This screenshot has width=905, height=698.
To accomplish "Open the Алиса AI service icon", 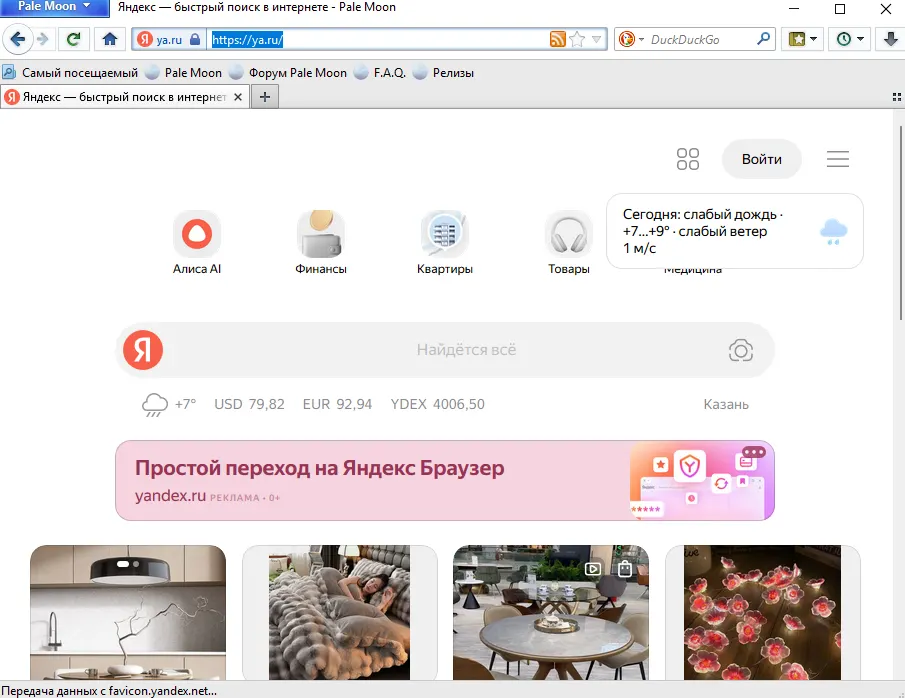I will [196, 232].
